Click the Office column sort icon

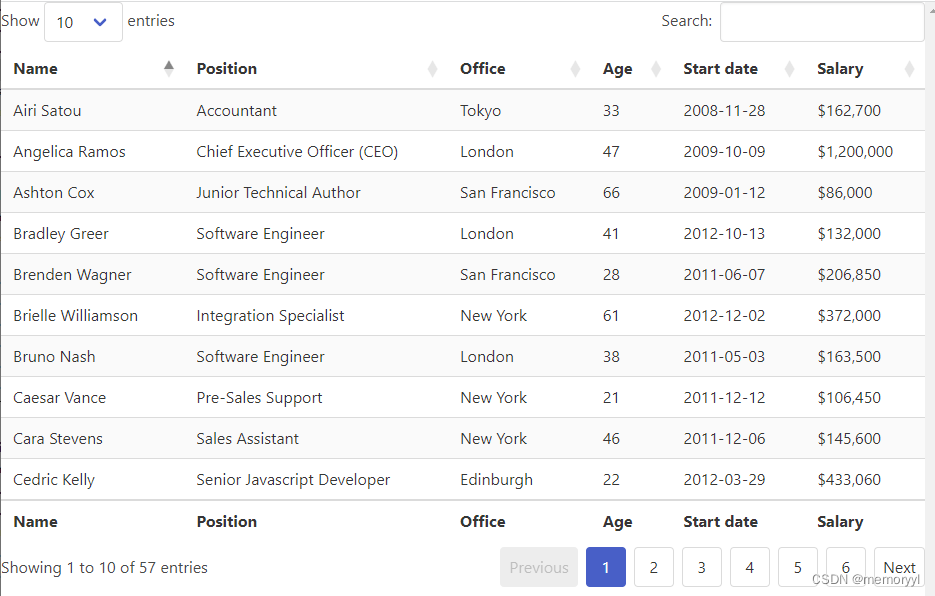[x=575, y=69]
